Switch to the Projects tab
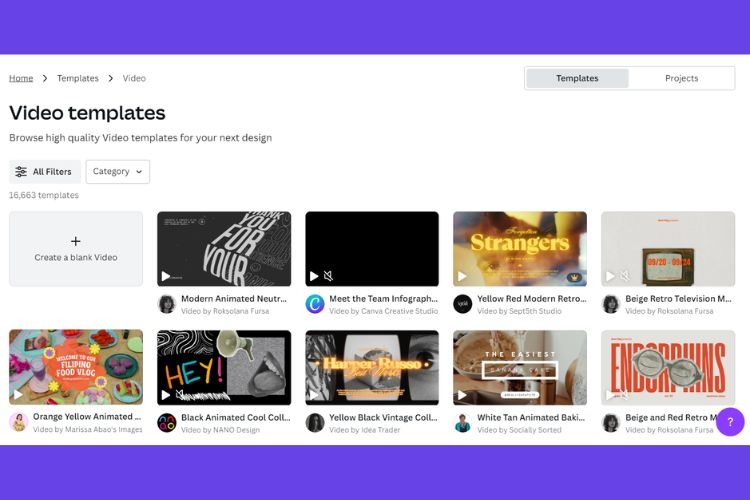The image size is (750, 500). (x=681, y=78)
